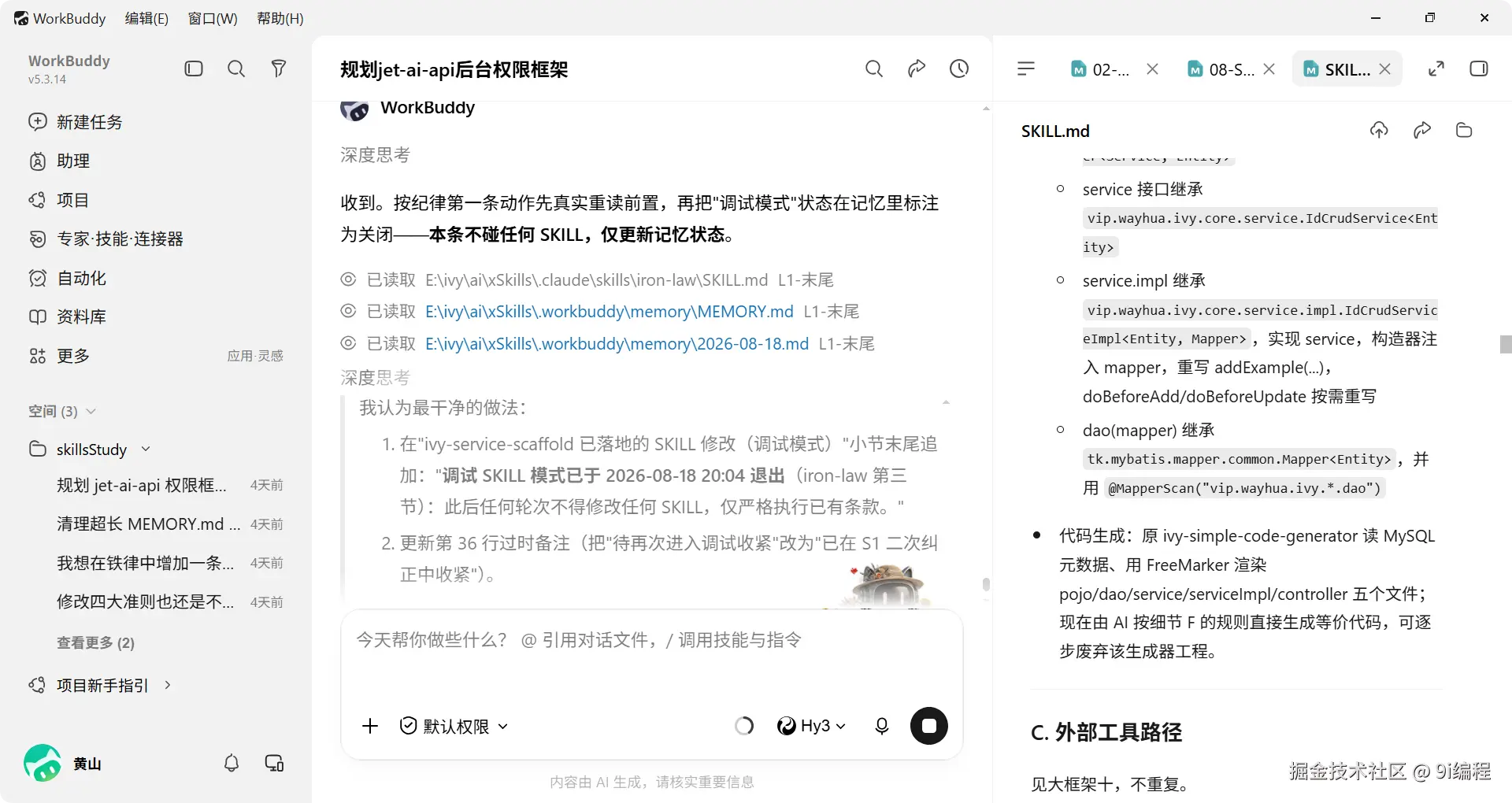The width and height of the screenshot is (1512, 803).
Task: Close the 02-... tab
Action: tap(1152, 68)
